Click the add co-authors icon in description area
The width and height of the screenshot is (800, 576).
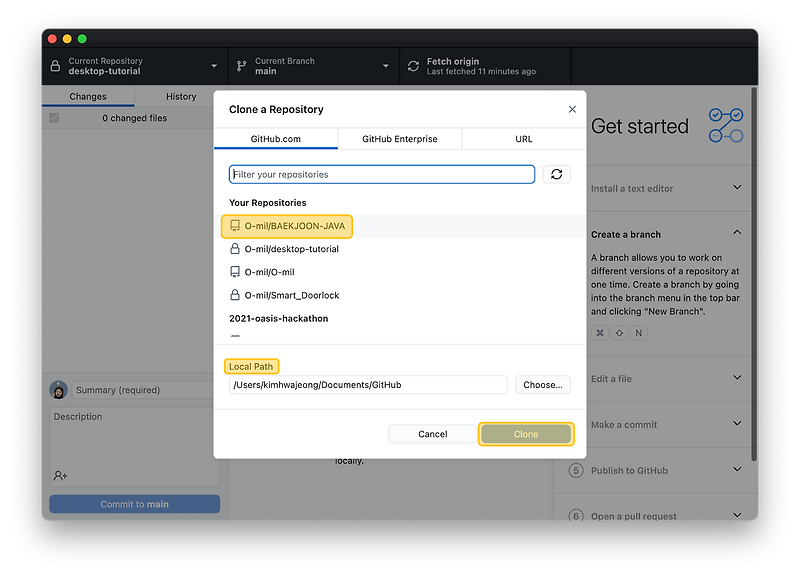(x=58, y=475)
